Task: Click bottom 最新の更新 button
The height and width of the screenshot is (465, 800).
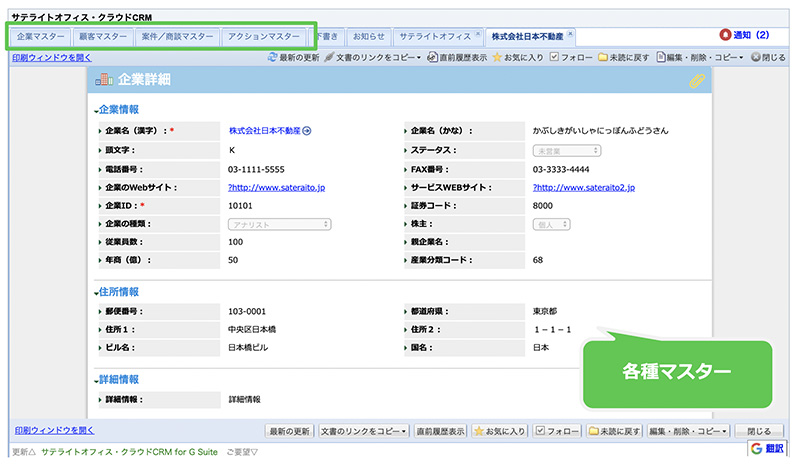Action: click(289, 431)
